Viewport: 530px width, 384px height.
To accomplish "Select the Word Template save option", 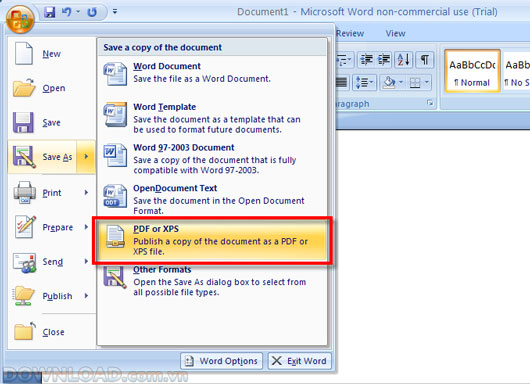I will (x=212, y=118).
